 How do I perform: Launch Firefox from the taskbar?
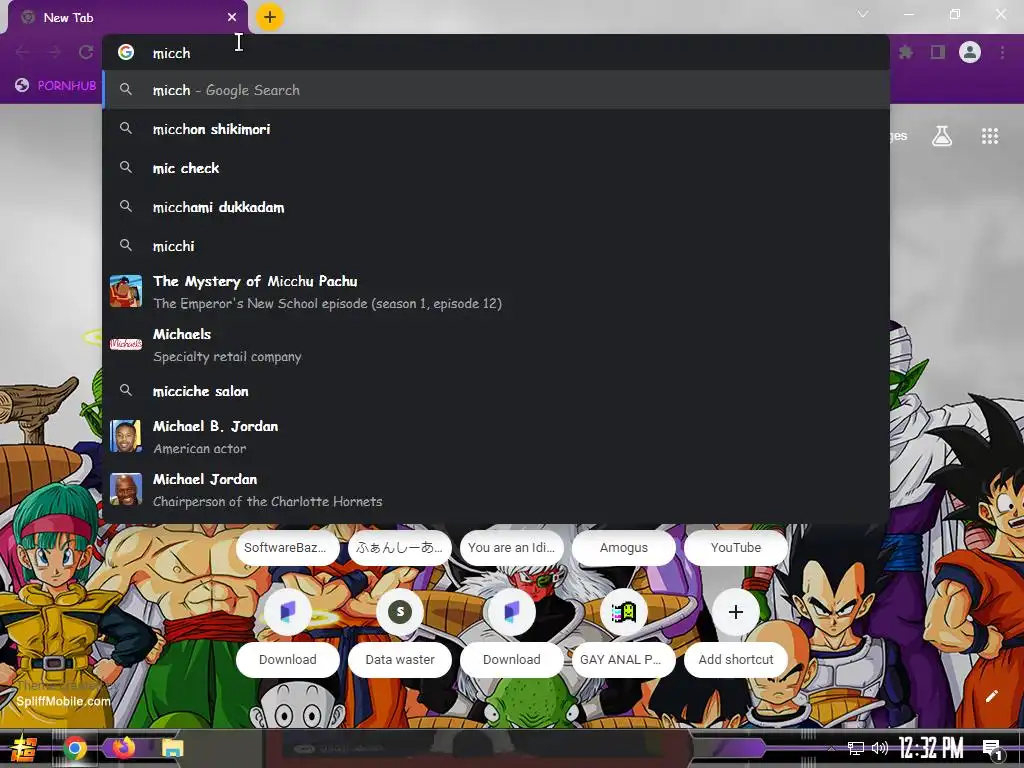[x=123, y=747]
